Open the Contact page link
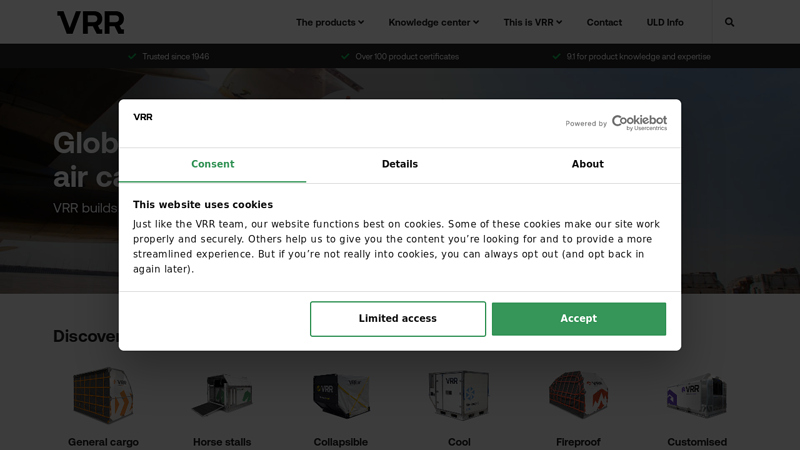This screenshot has width=800, height=450. [x=604, y=22]
